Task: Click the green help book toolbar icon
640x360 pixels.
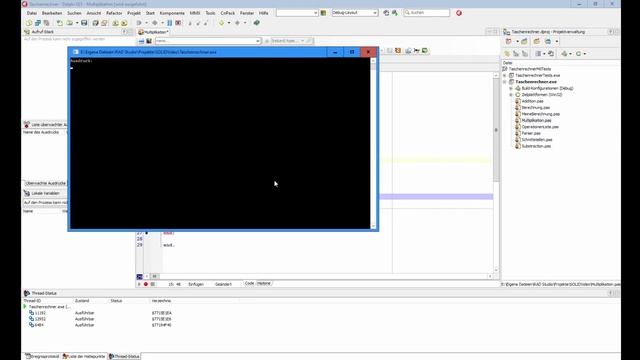Action: [256, 23]
